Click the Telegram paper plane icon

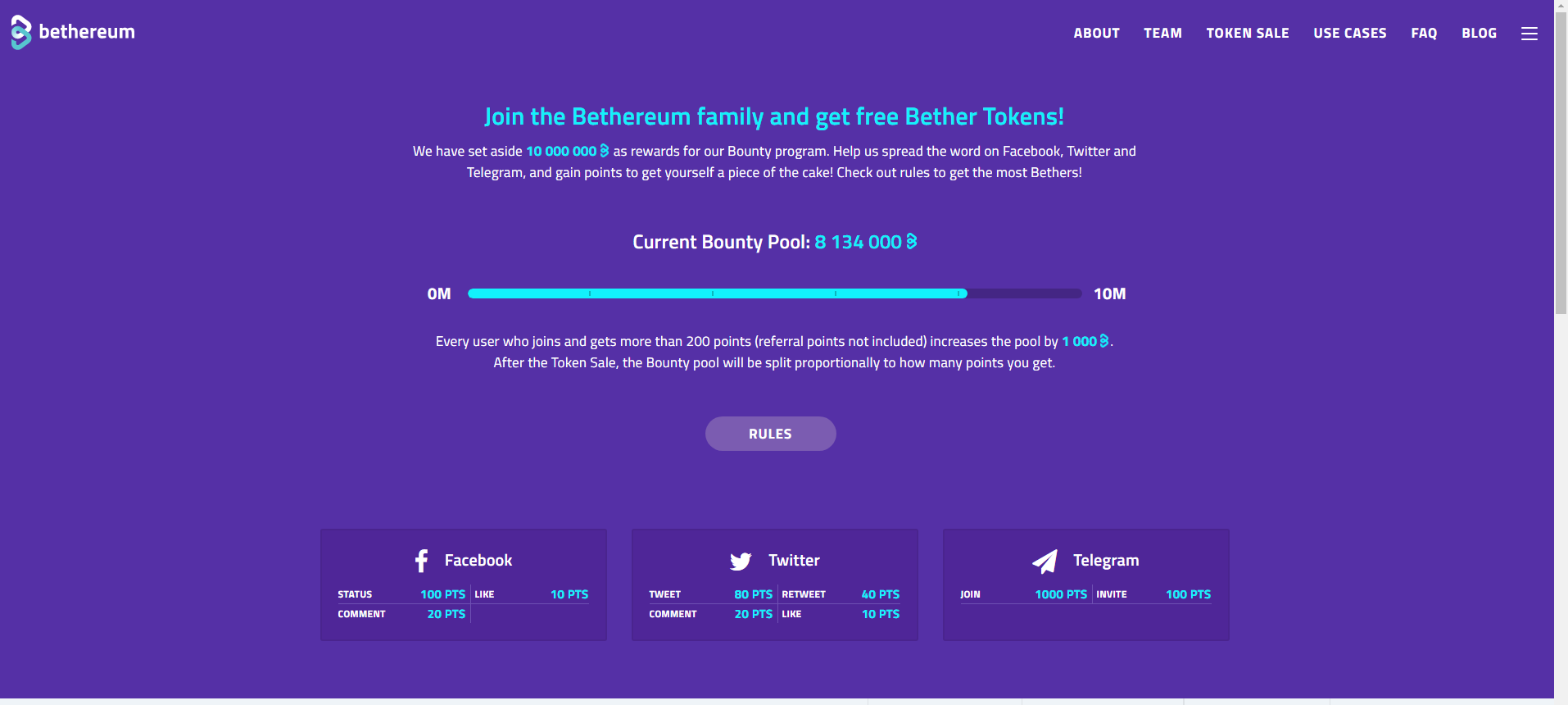coord(1045,562)
